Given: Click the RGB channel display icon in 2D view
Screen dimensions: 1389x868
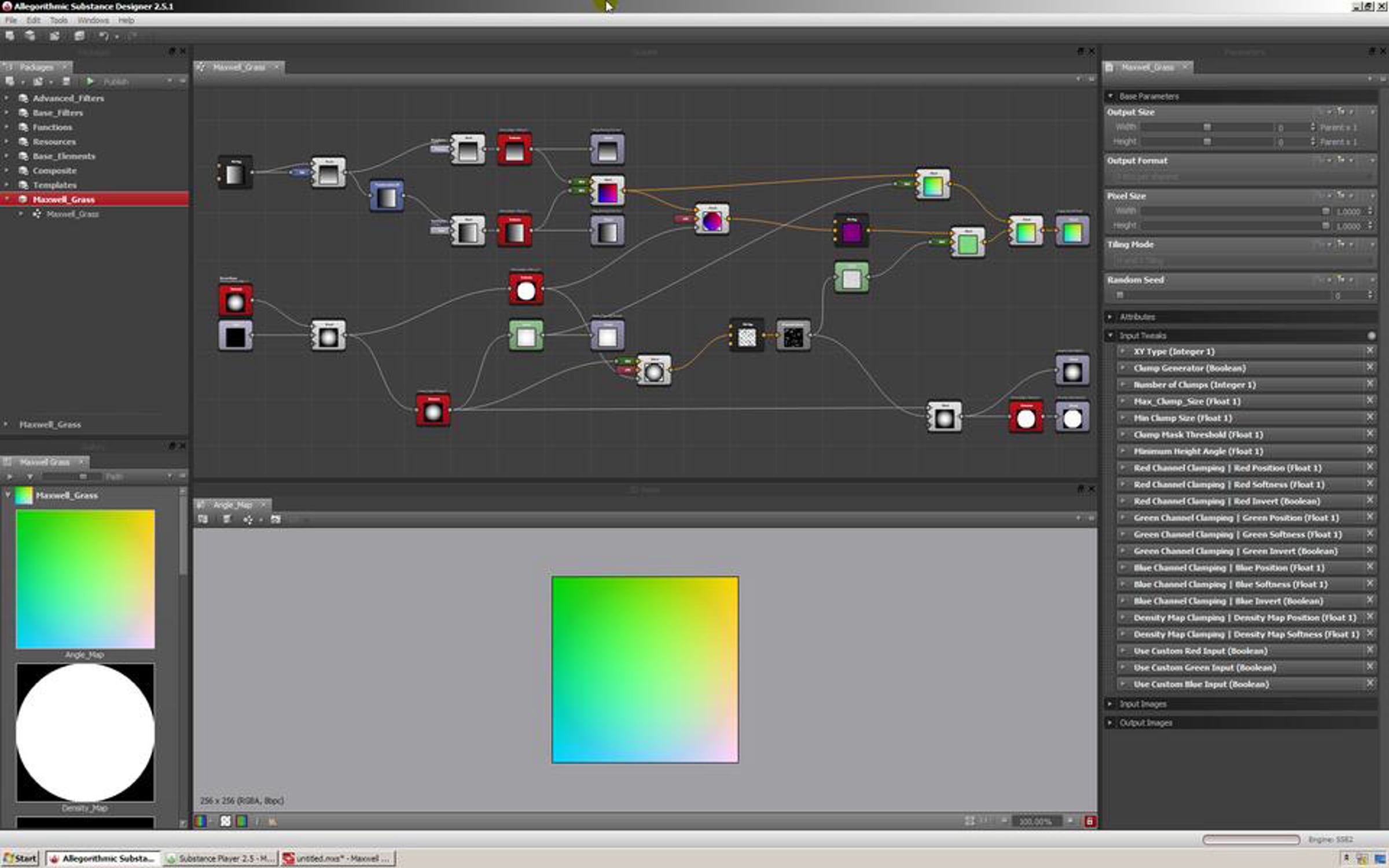Looking at the screenshot, I should click(x=201, y=821).
